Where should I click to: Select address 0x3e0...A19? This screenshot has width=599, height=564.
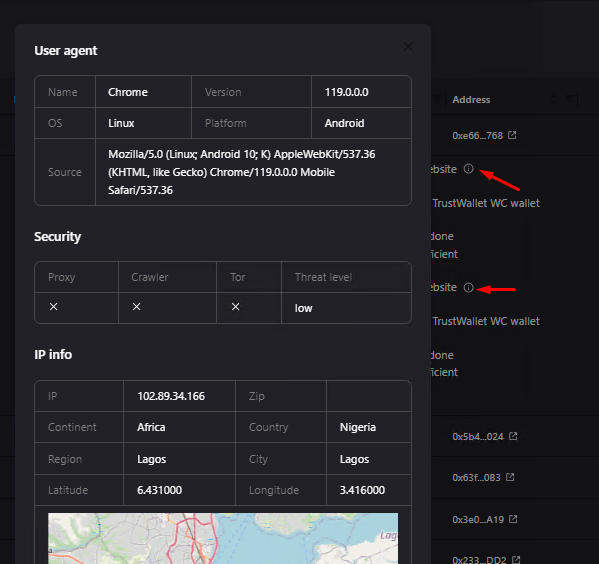[x=478, y=520]
